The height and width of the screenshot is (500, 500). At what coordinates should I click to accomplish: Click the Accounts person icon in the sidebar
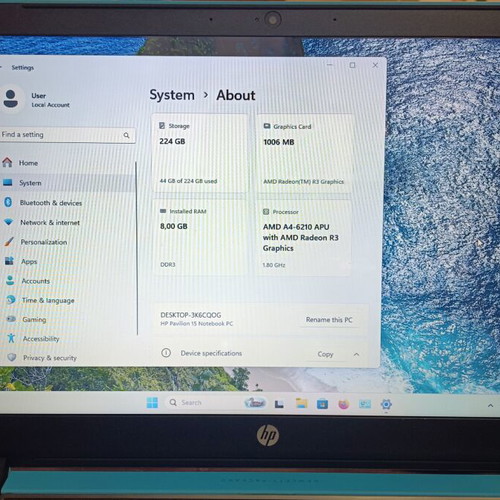10,281
